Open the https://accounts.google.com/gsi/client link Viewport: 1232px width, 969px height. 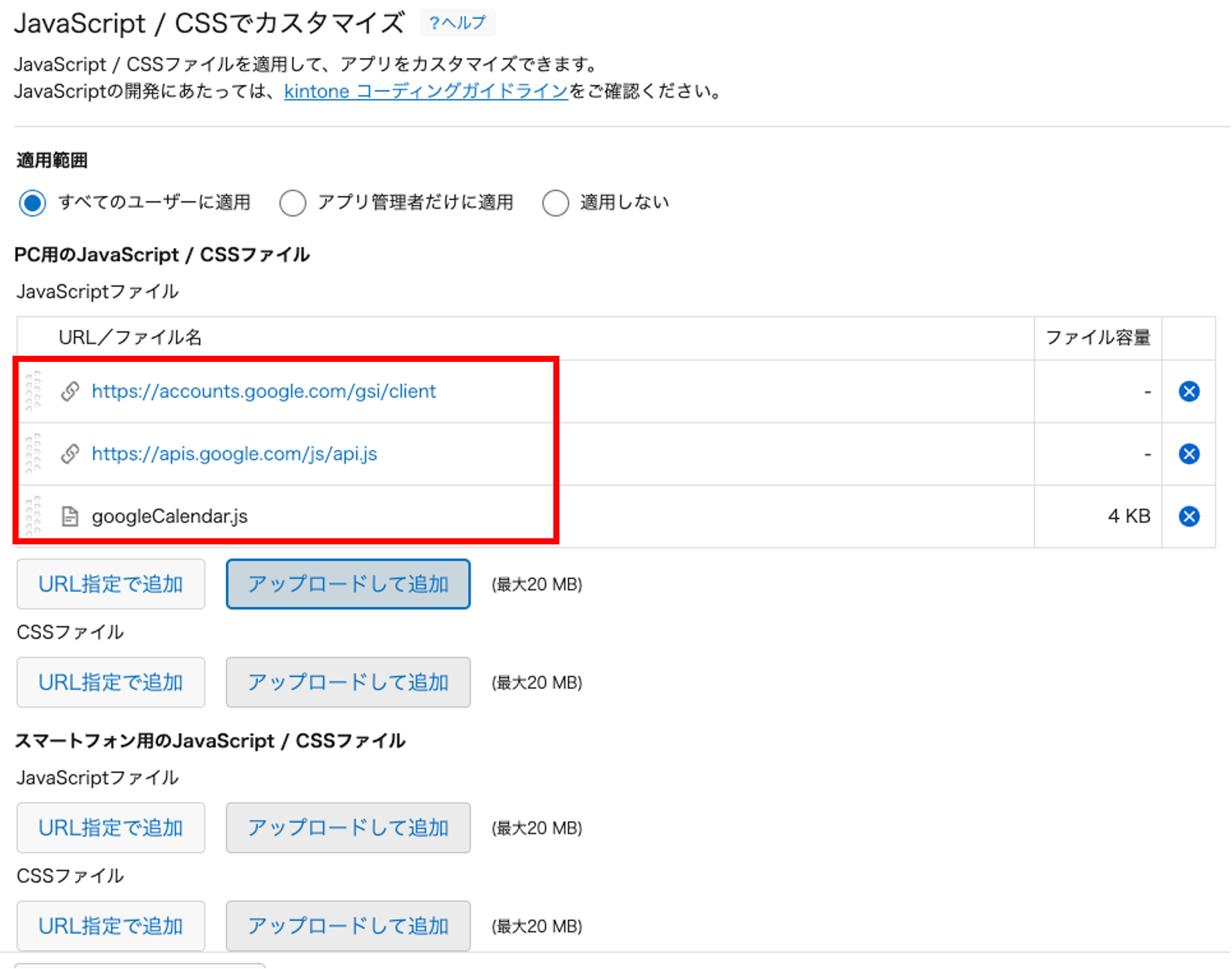[x=264, y=391]
